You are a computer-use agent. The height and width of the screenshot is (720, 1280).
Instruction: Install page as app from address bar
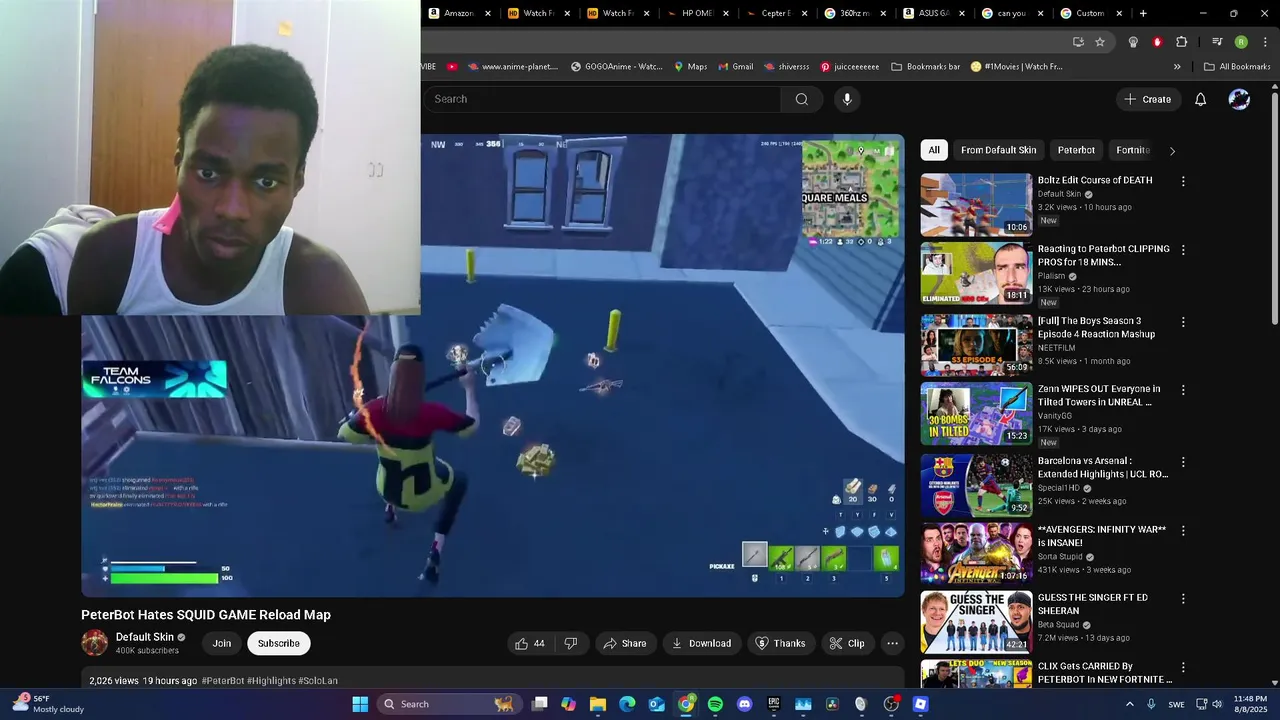(x=1078, y=42)
